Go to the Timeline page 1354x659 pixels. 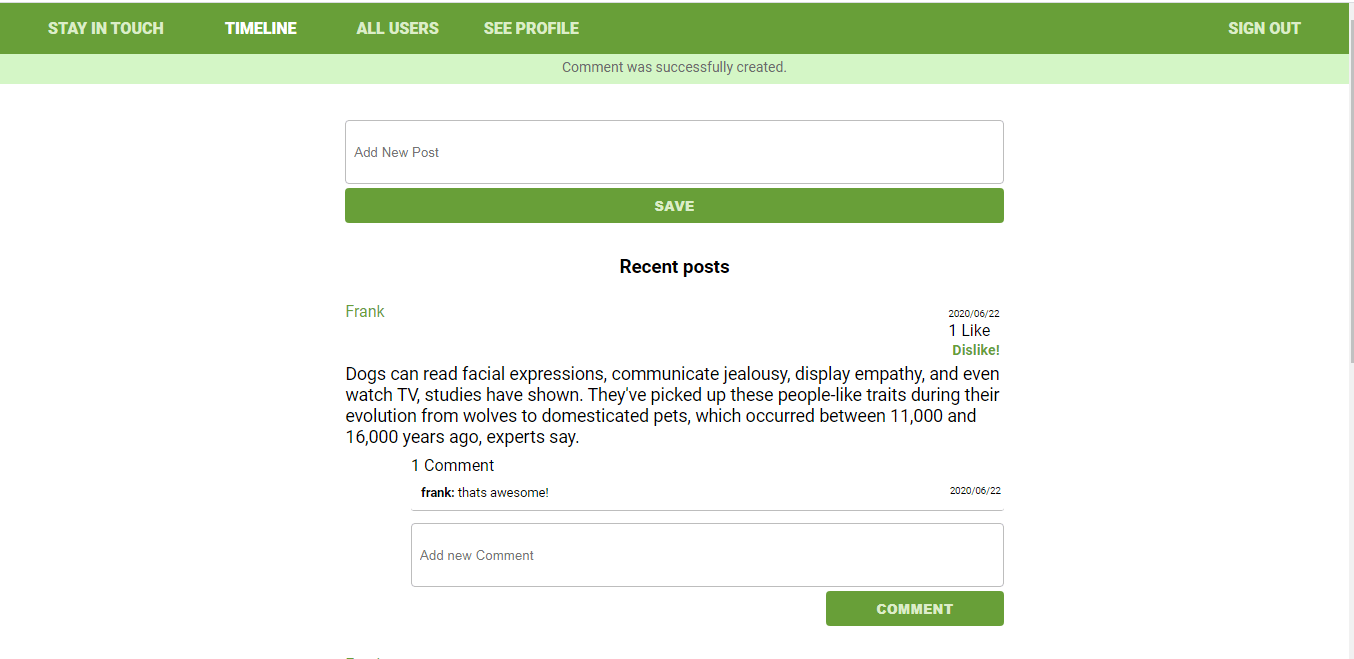click(x=260, y=28)
